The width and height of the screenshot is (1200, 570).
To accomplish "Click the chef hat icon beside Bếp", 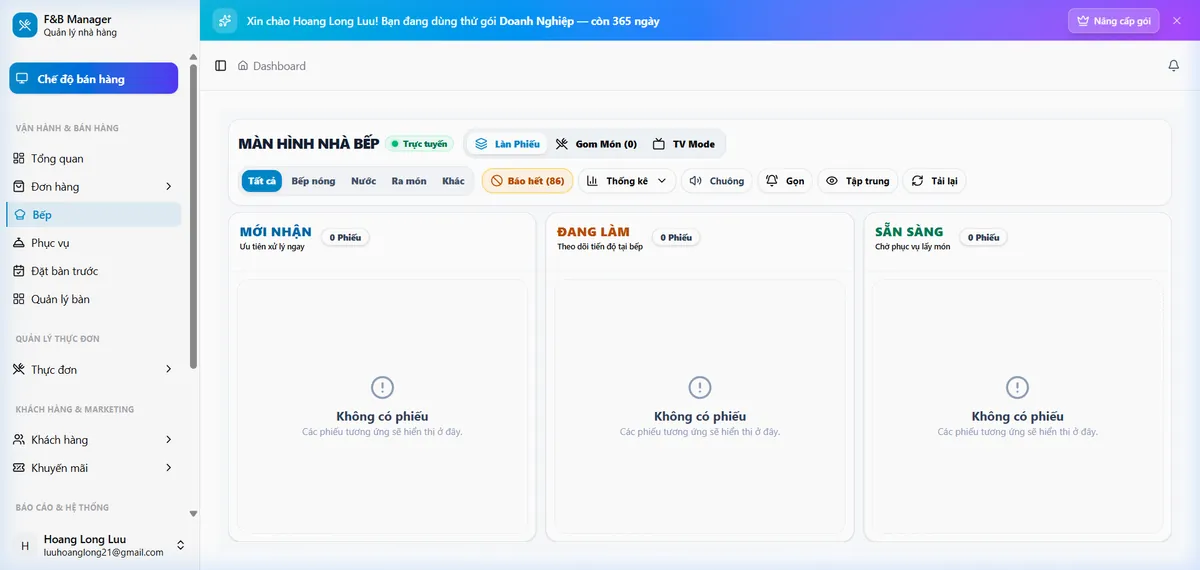I will coord(19,214).
